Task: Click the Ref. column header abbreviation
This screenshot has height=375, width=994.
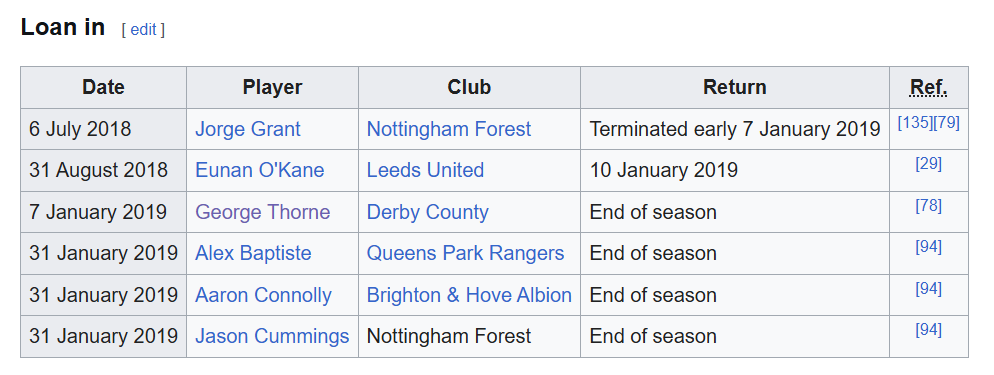Action: (929, 87)
